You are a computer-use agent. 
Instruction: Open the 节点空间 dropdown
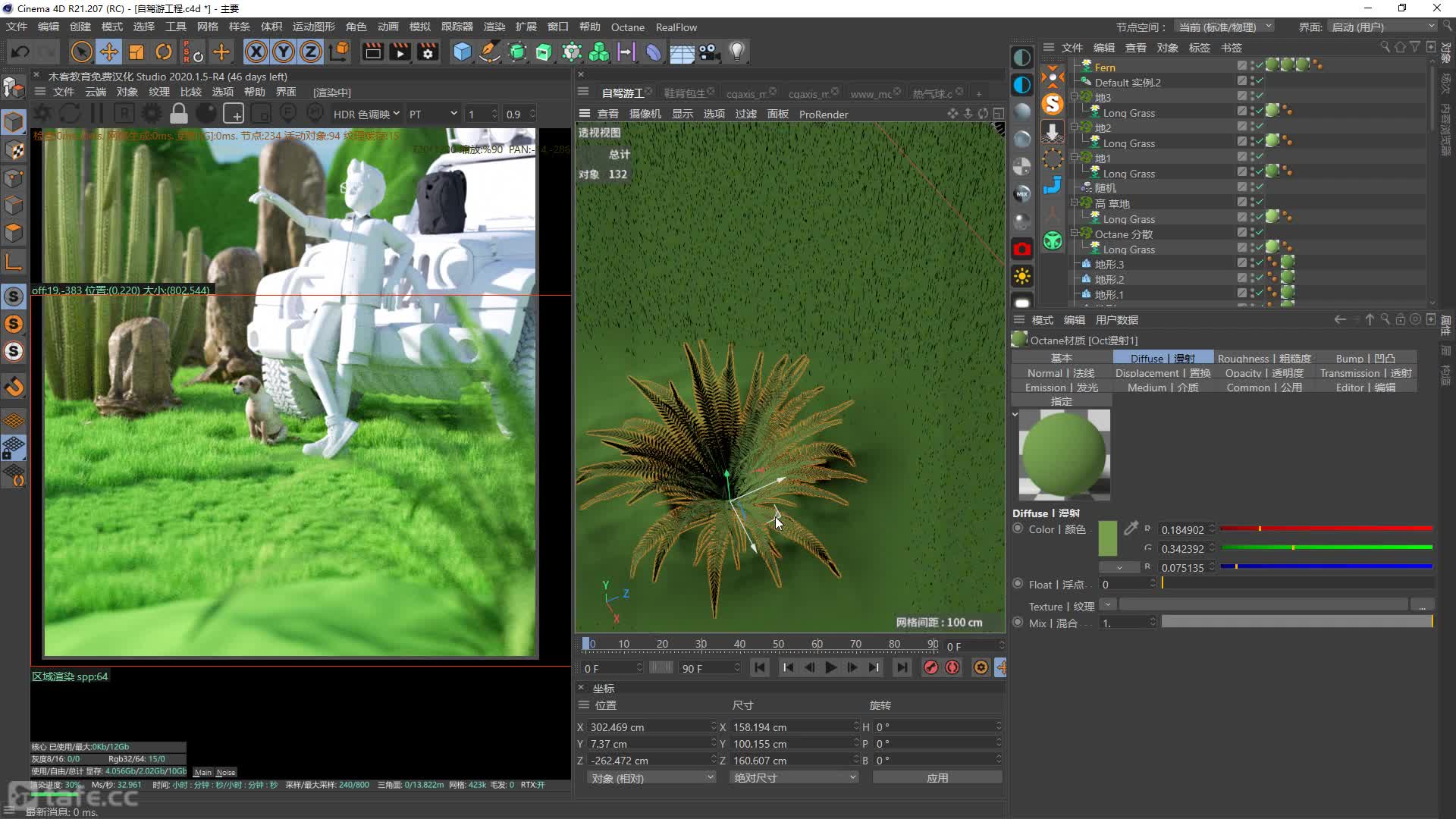[1224, 27]
